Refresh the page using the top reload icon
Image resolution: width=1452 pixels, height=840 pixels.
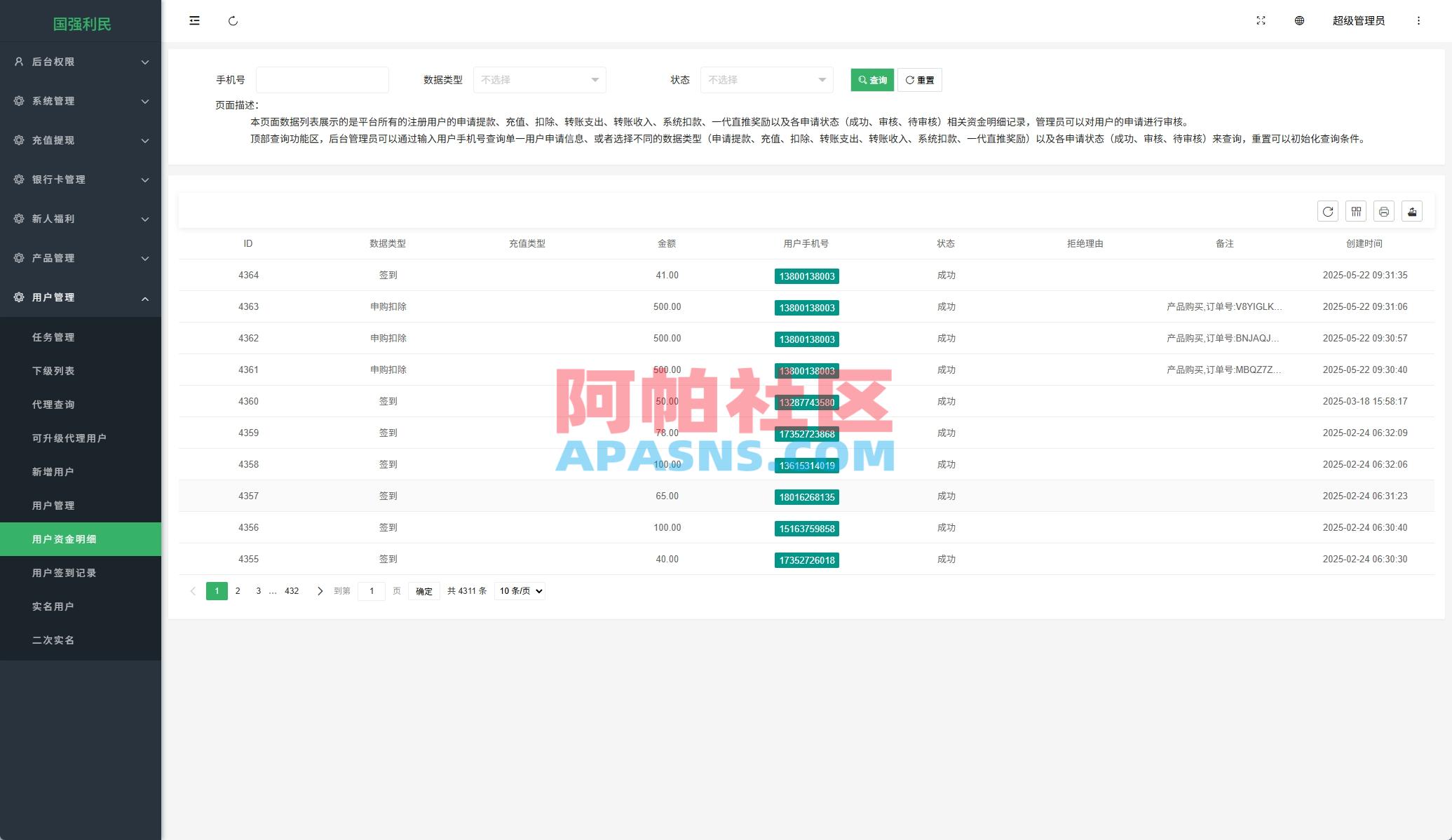pyautogui.click(x=233, y=20)
